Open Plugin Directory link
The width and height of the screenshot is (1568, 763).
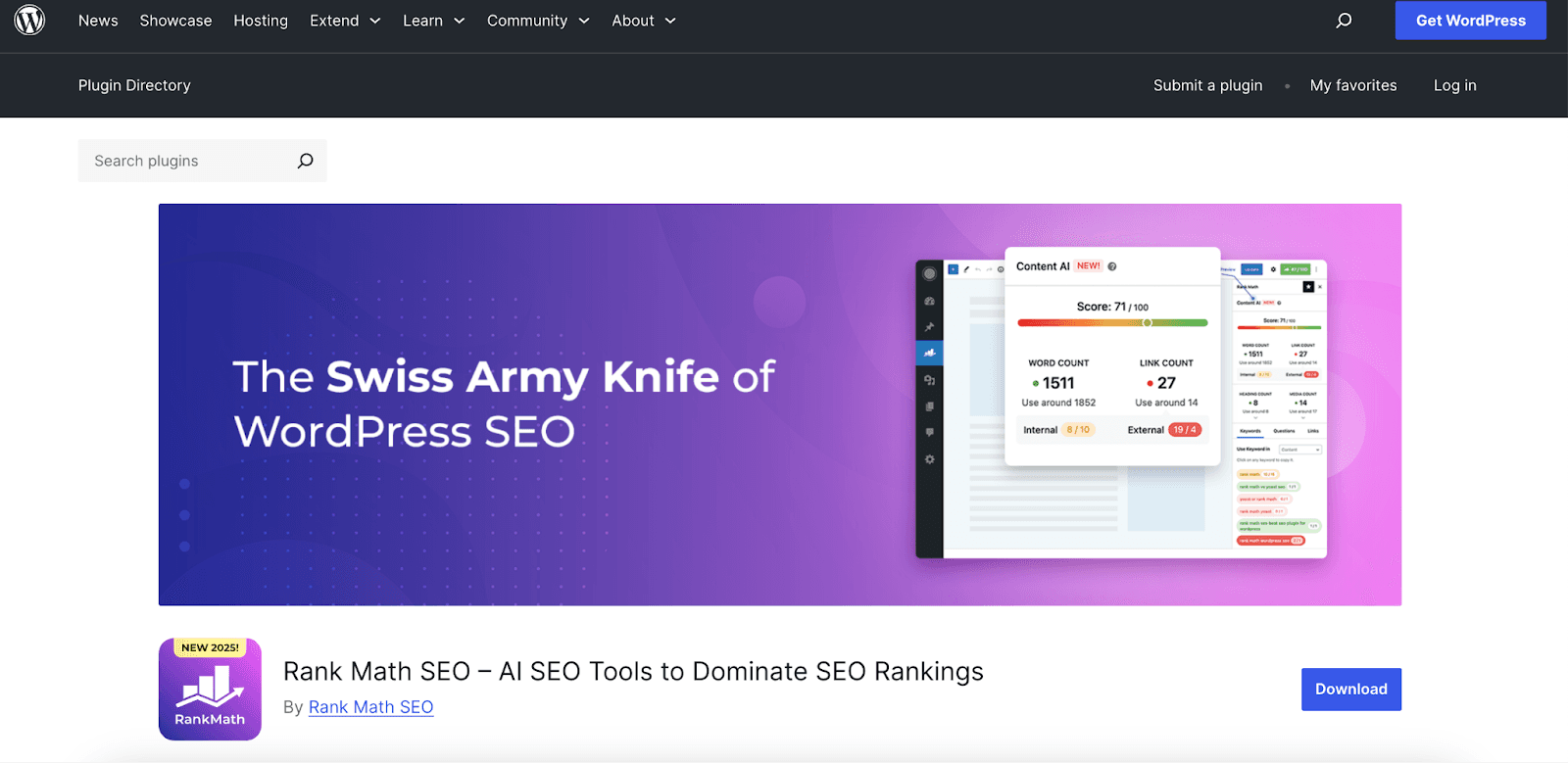click(134, 85)
